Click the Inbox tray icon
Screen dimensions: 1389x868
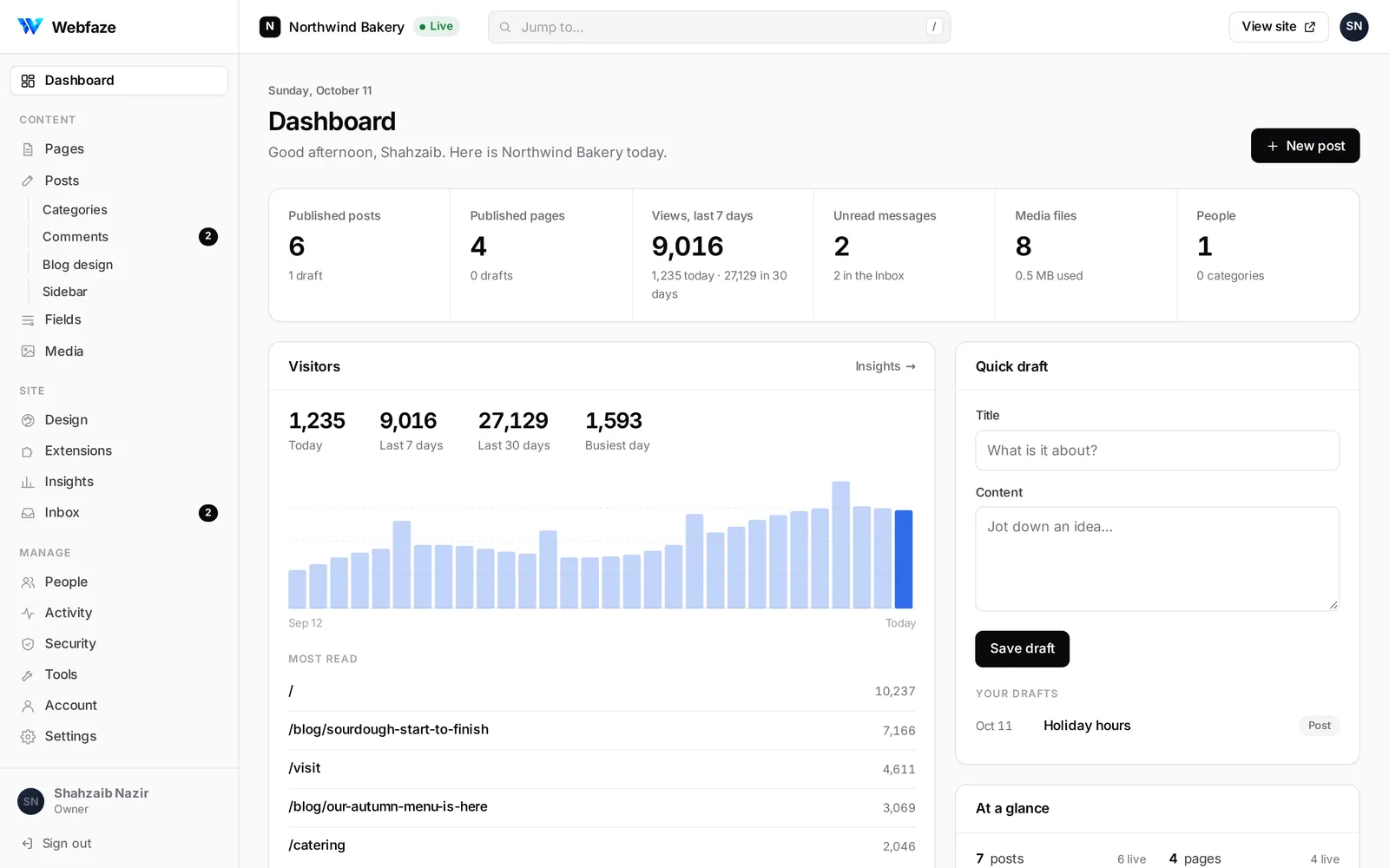pos(28,513)
